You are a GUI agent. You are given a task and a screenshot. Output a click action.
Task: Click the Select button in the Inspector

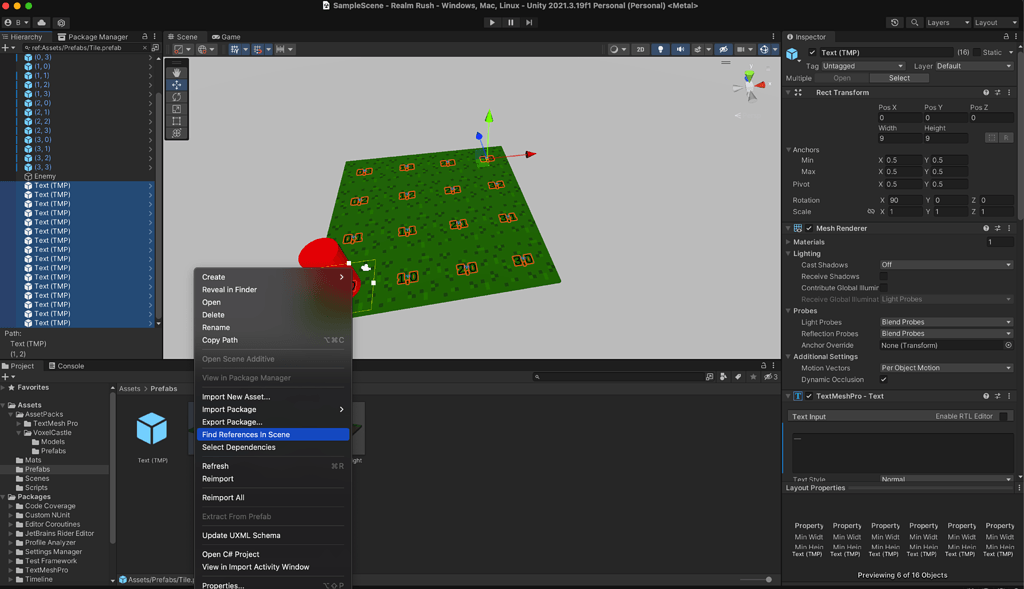[x=899, y=77]
